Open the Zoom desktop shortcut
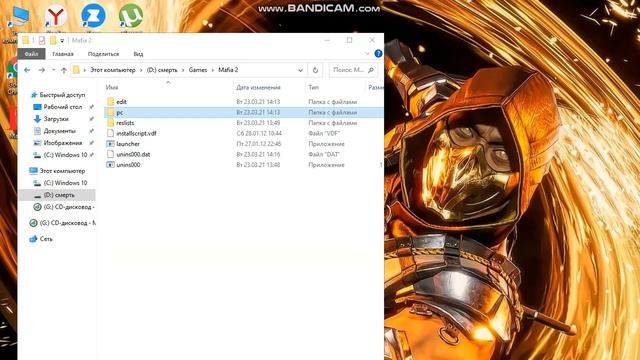 [93, 16]
